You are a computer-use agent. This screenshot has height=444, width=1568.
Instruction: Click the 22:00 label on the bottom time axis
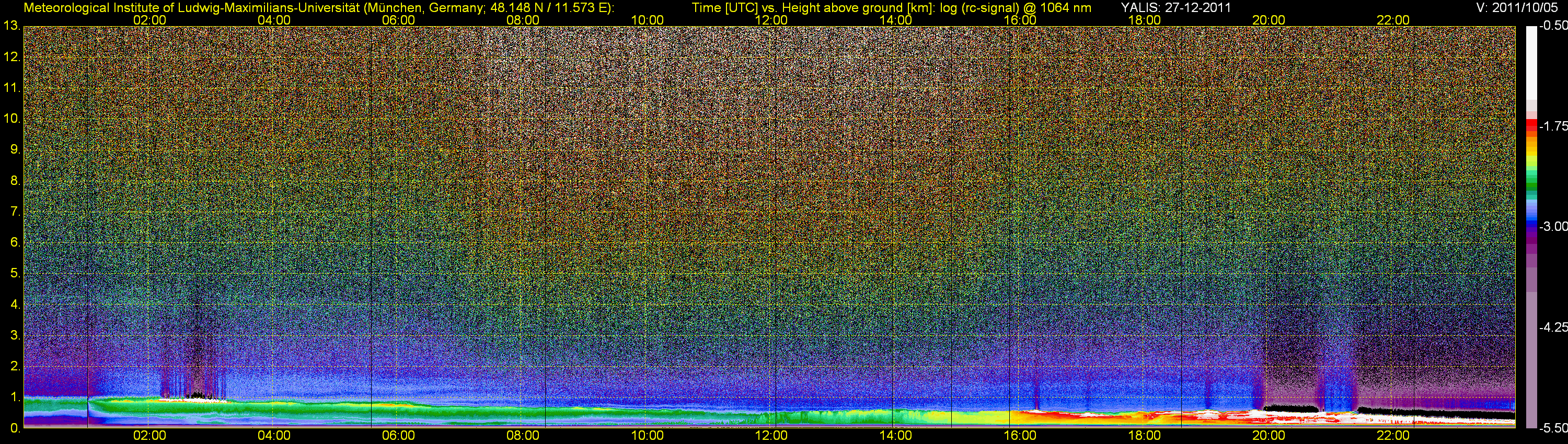1393,436
